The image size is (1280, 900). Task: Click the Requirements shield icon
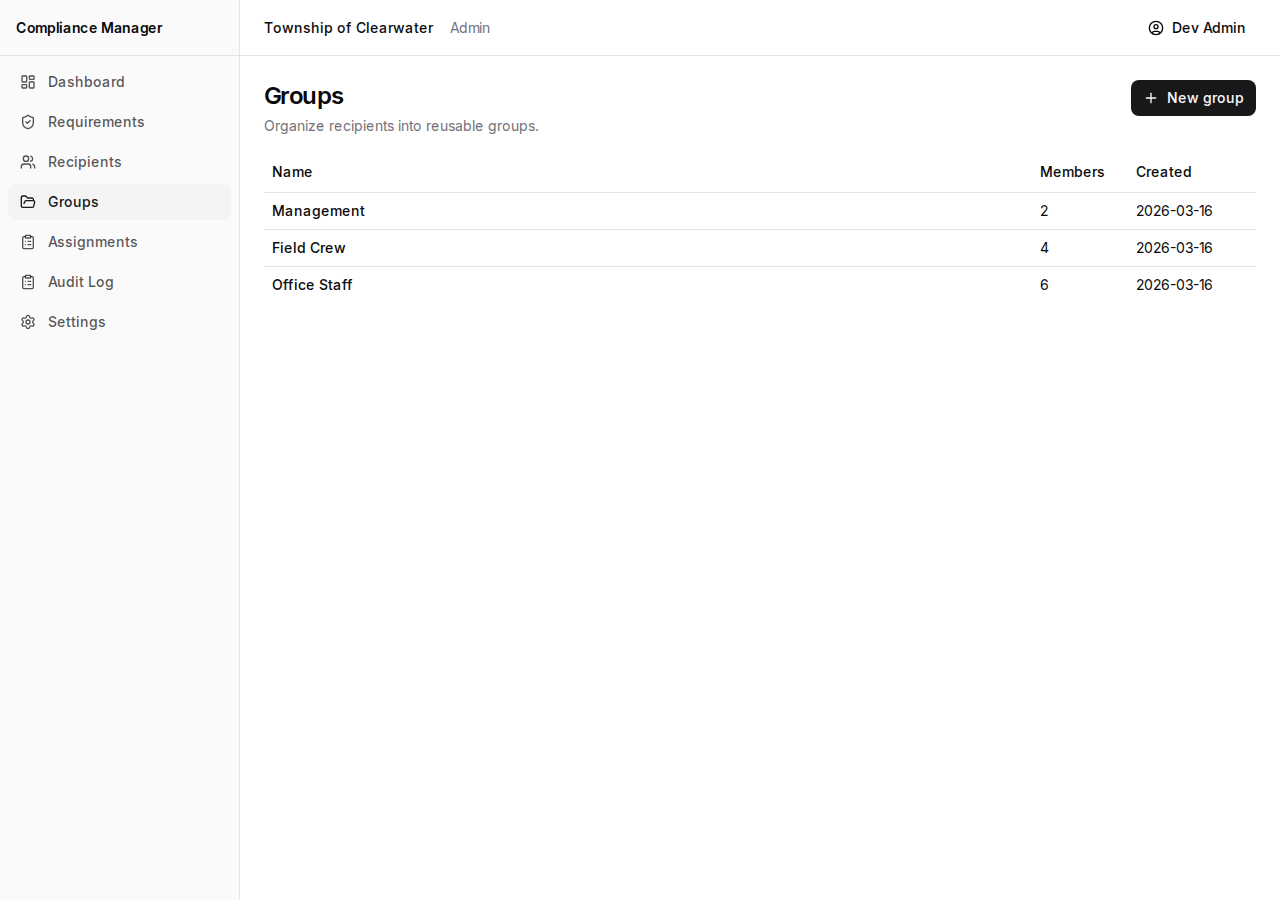(28, 122)
